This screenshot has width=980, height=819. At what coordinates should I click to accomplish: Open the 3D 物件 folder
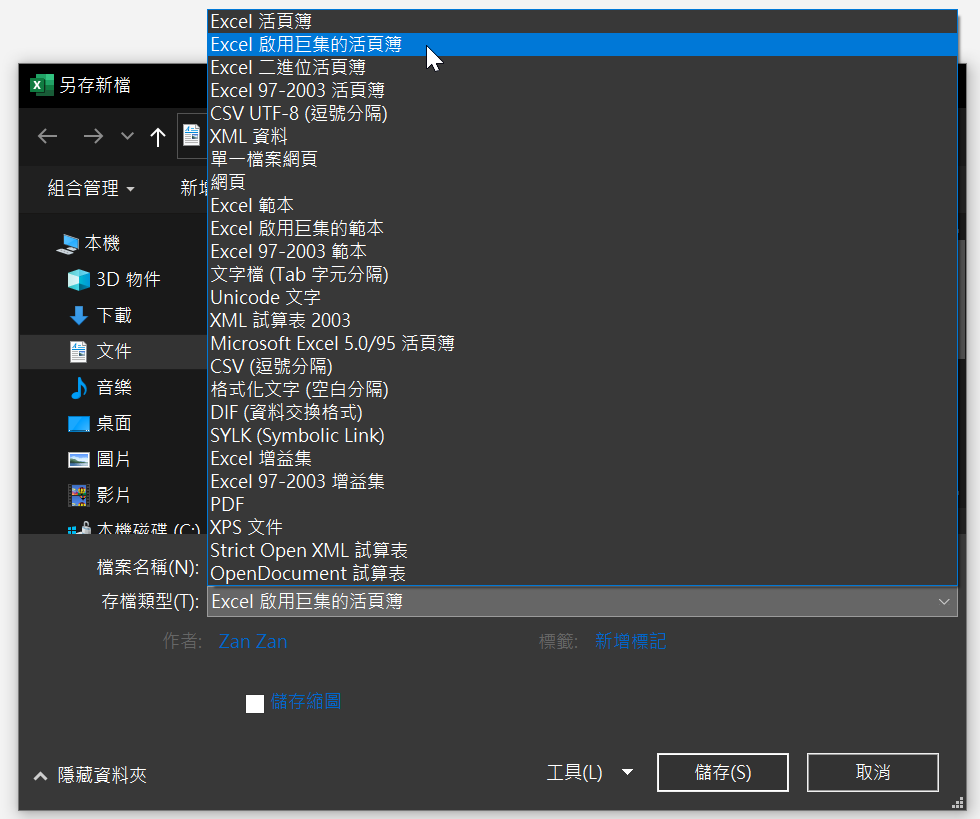click(128, 279)
